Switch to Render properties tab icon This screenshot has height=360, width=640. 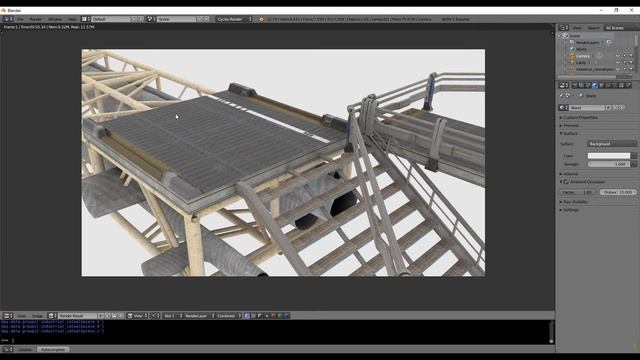pyautogui.click(x=575, y=85)
